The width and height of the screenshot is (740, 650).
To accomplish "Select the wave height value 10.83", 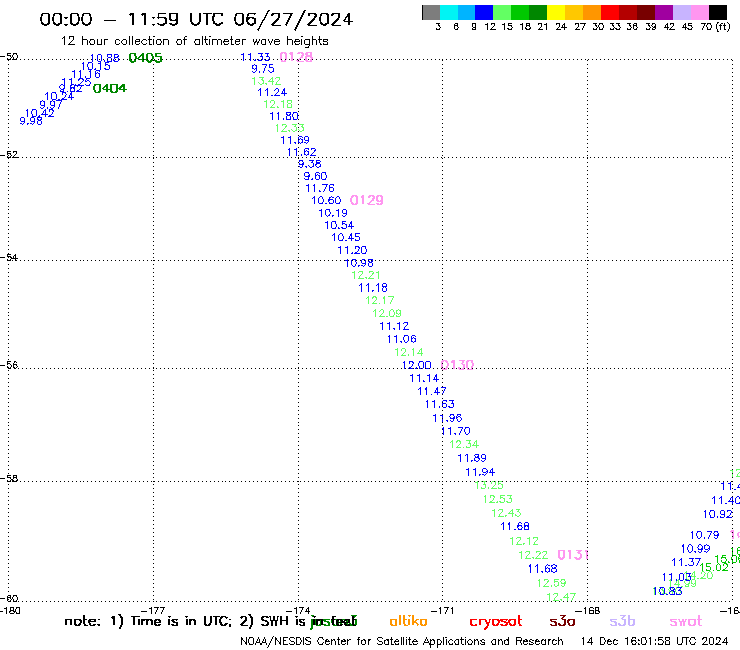I will pyautogui.click(x=667, y=591).
